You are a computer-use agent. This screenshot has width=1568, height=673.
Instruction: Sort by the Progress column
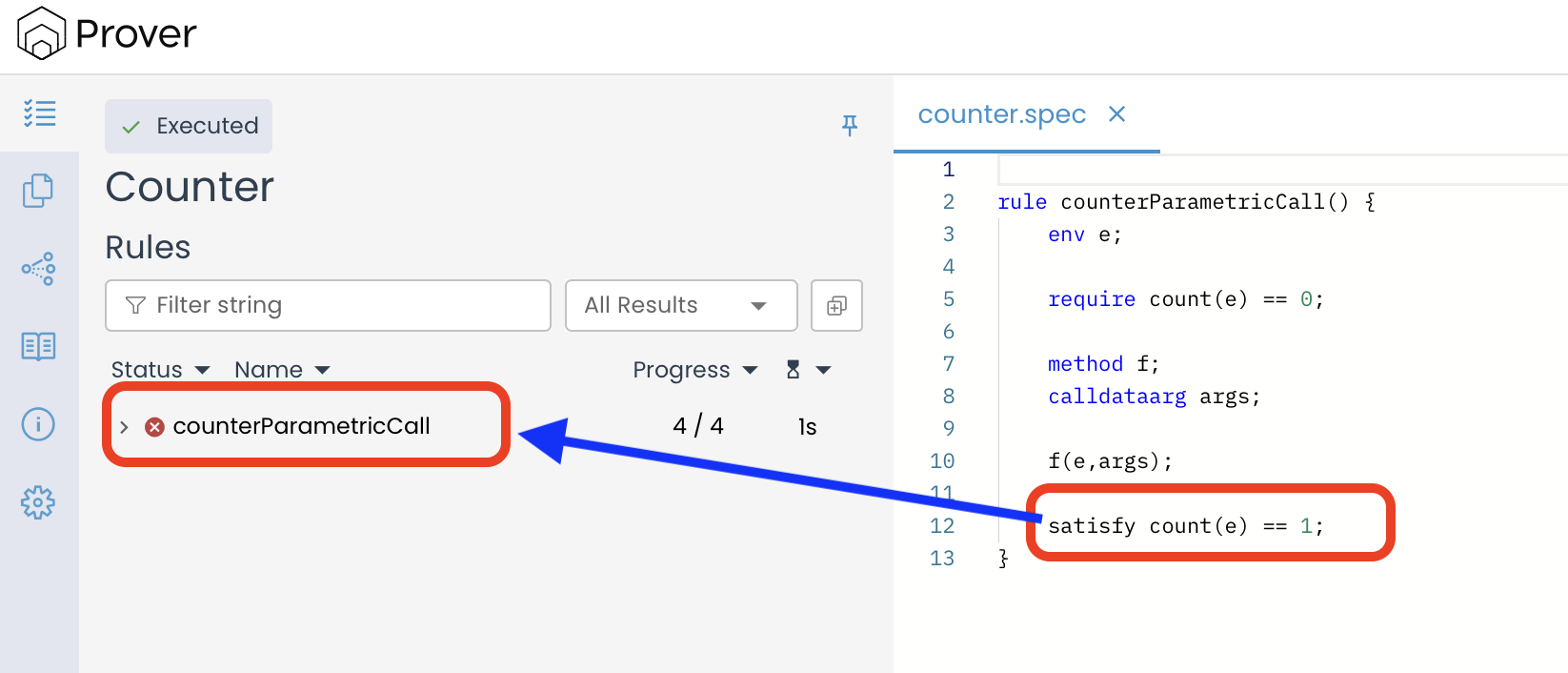pos(694,370)
